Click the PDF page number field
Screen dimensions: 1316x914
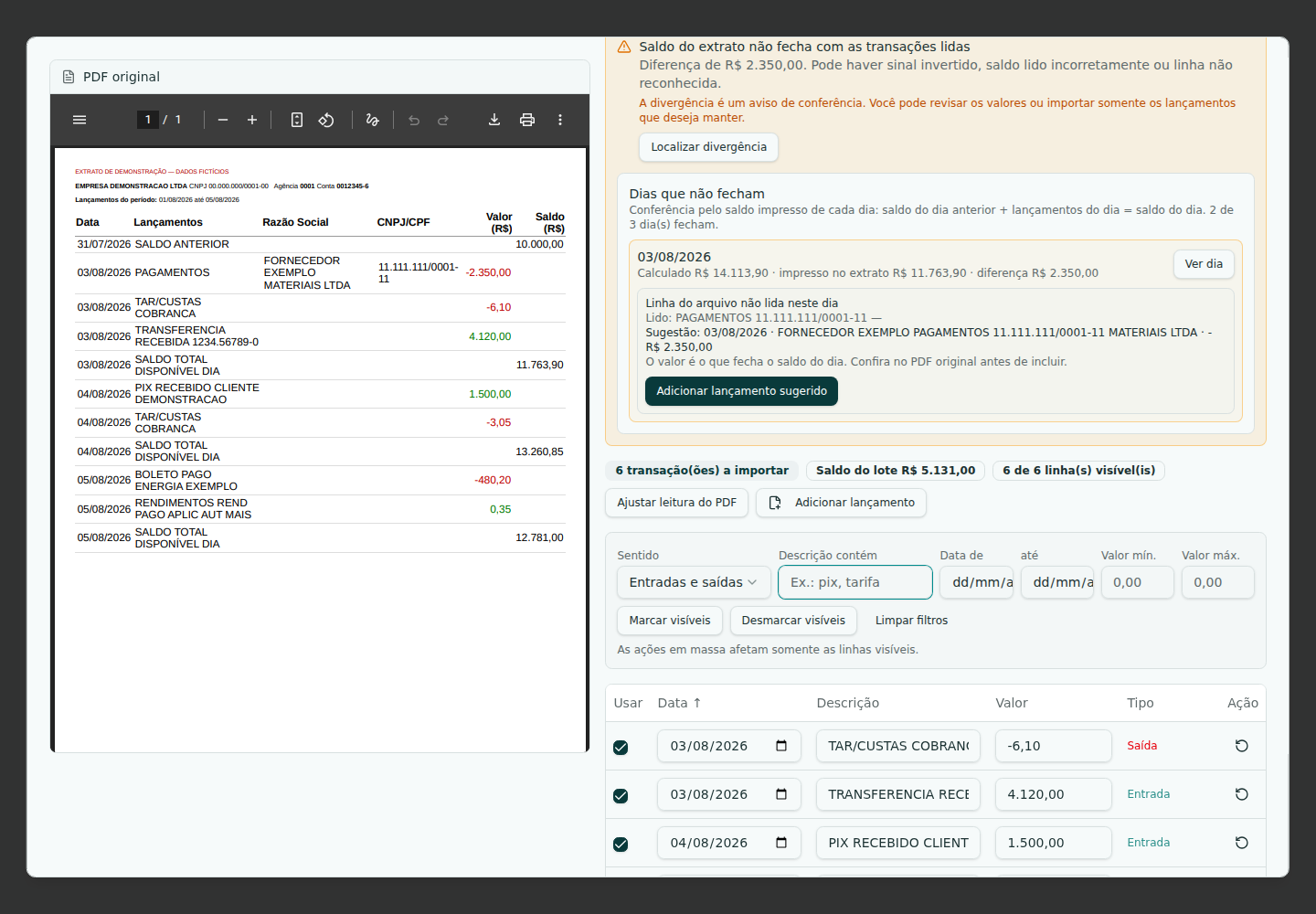point(148,120)
